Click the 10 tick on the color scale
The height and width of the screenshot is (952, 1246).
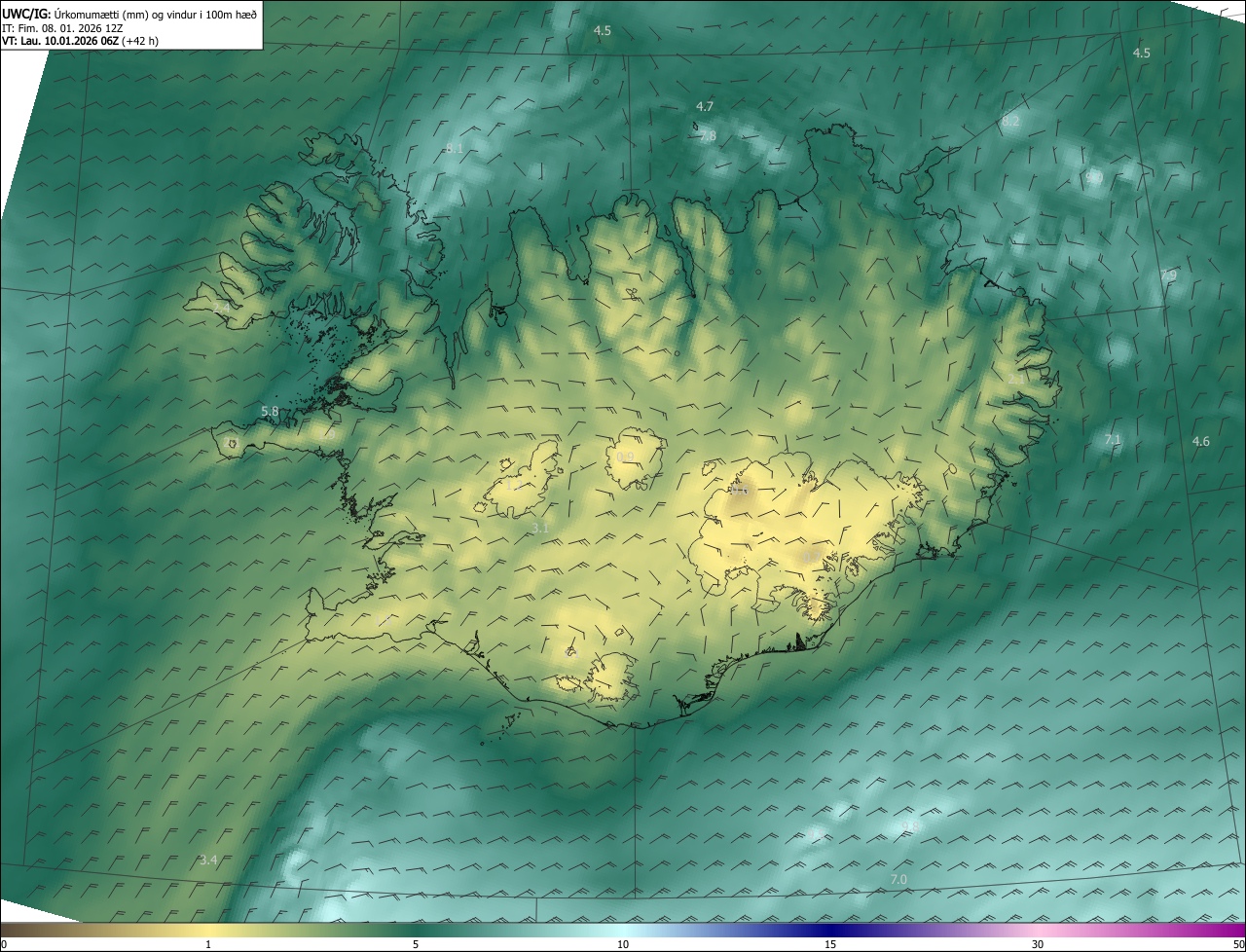tap(623, 944)
